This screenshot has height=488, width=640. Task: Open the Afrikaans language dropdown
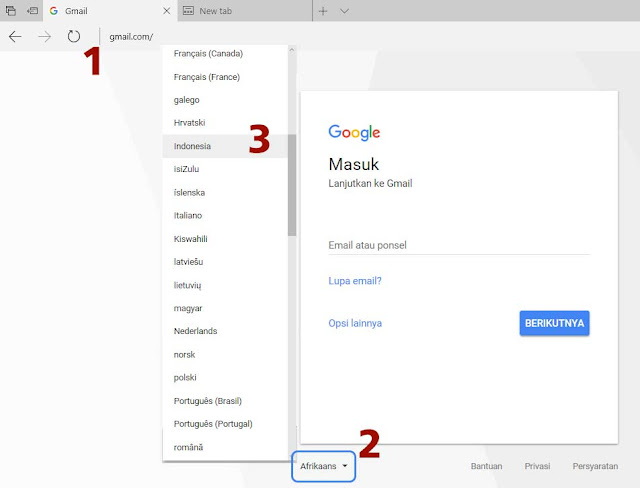[x=323, y=466]
